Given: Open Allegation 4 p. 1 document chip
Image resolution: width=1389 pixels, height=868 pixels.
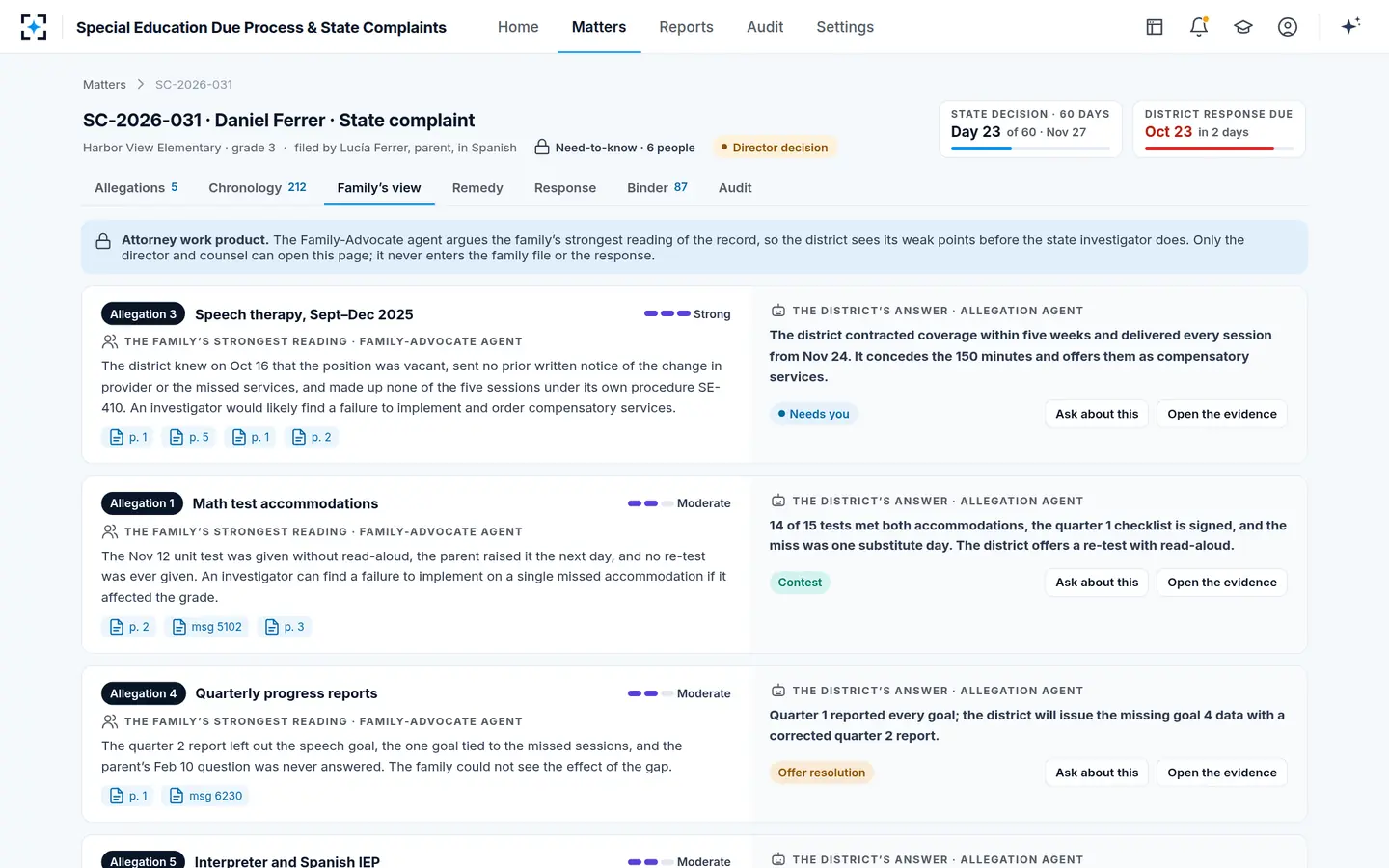Looking at the screenshot, I should point(127,796).
